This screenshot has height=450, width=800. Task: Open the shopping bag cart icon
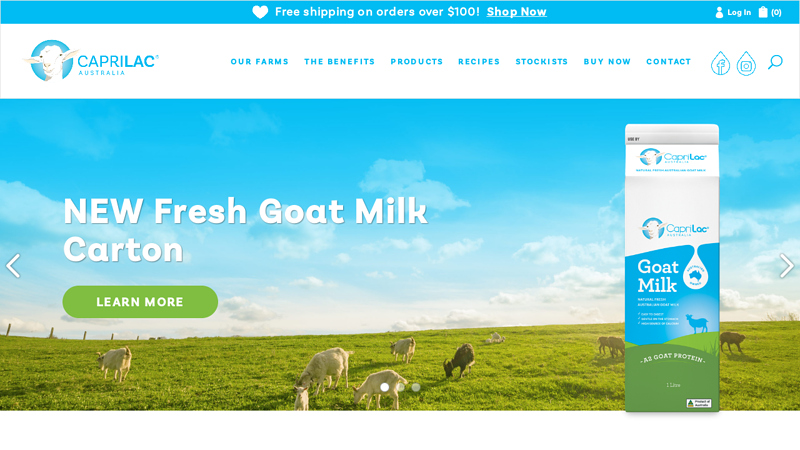click(763, 12)
